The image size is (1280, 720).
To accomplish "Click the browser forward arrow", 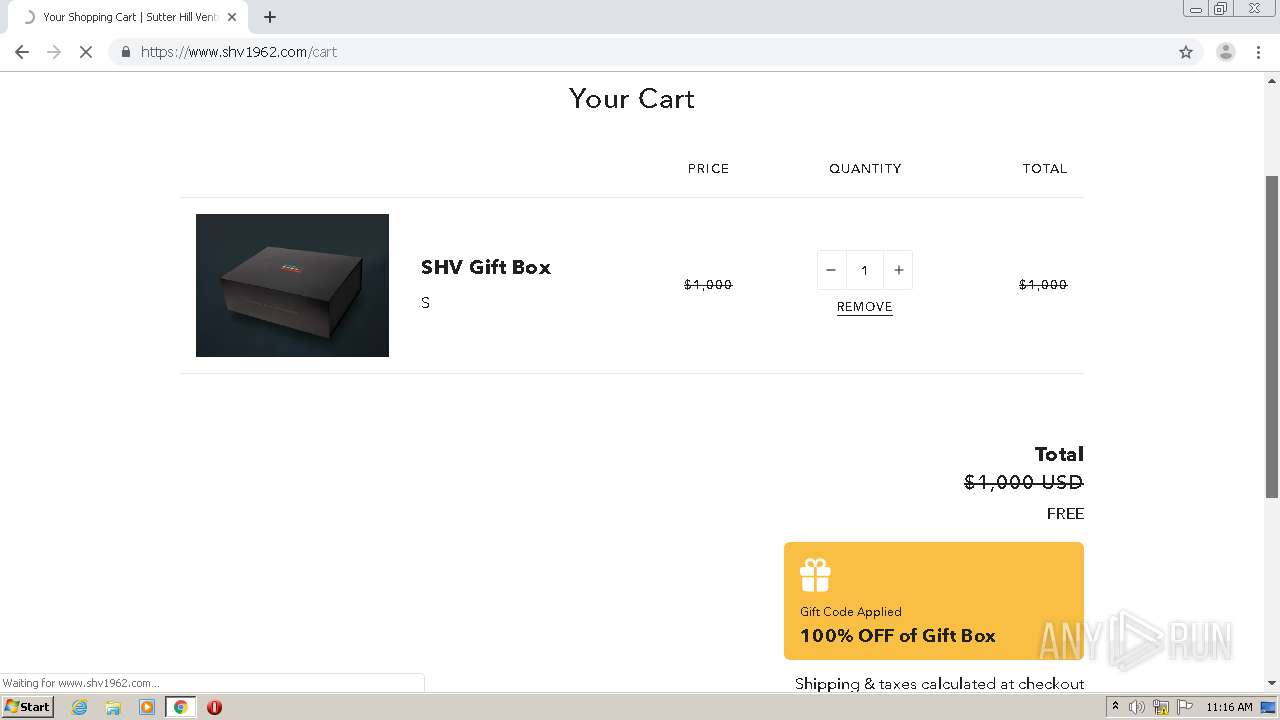I will pyautogui.click(x=54, y=52).
